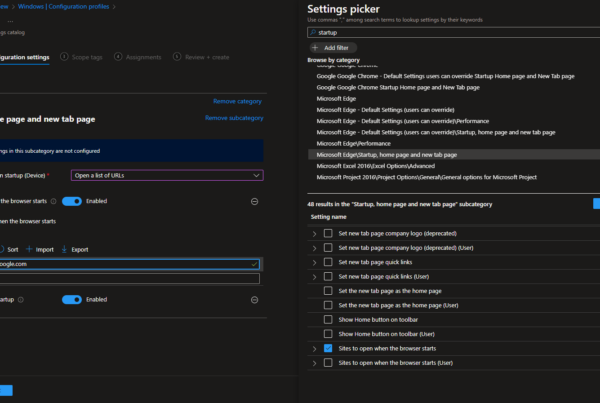The height and width of the screenshot is (403, 600).
Task: Check 'Set the new tab page as the home page'
Action: (x=328, y=291)
